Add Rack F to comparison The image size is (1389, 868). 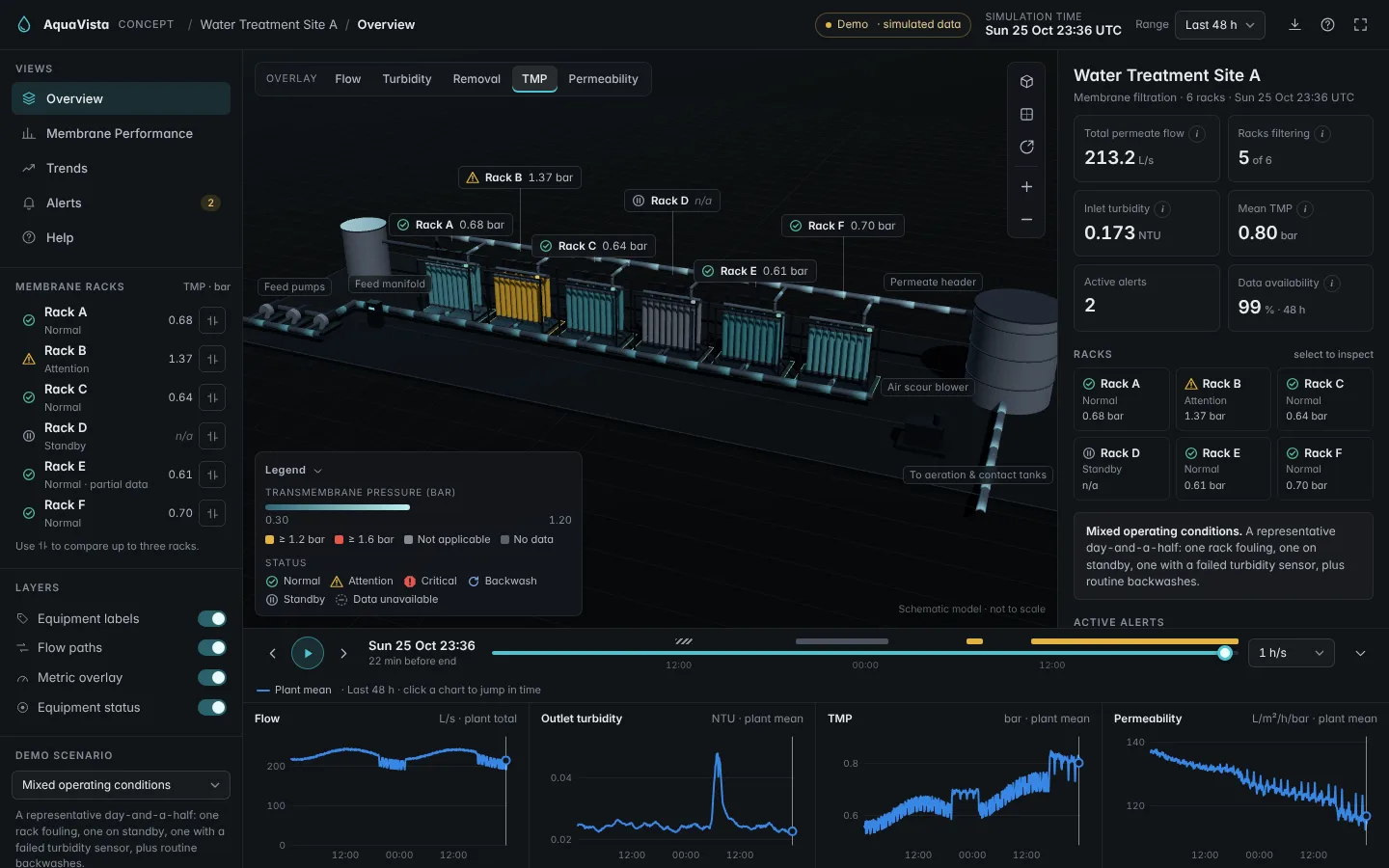[x=212, y=513]
